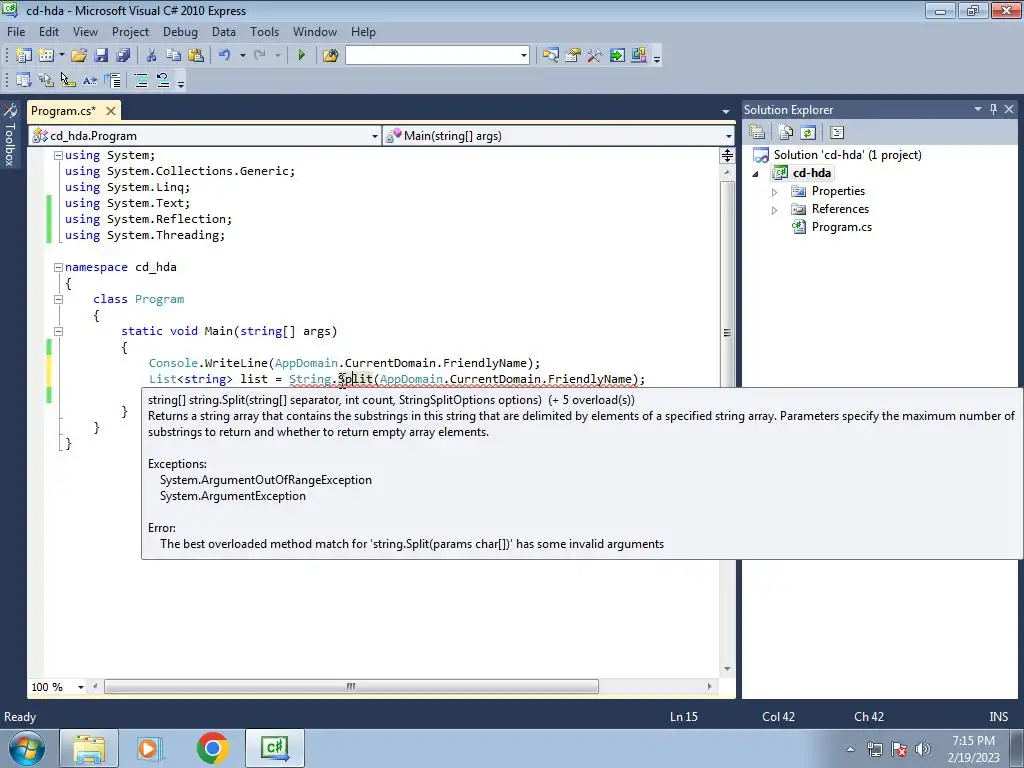Open the Help menu
The width and height of the screenshot is (1024, 768).
(363, 31)
